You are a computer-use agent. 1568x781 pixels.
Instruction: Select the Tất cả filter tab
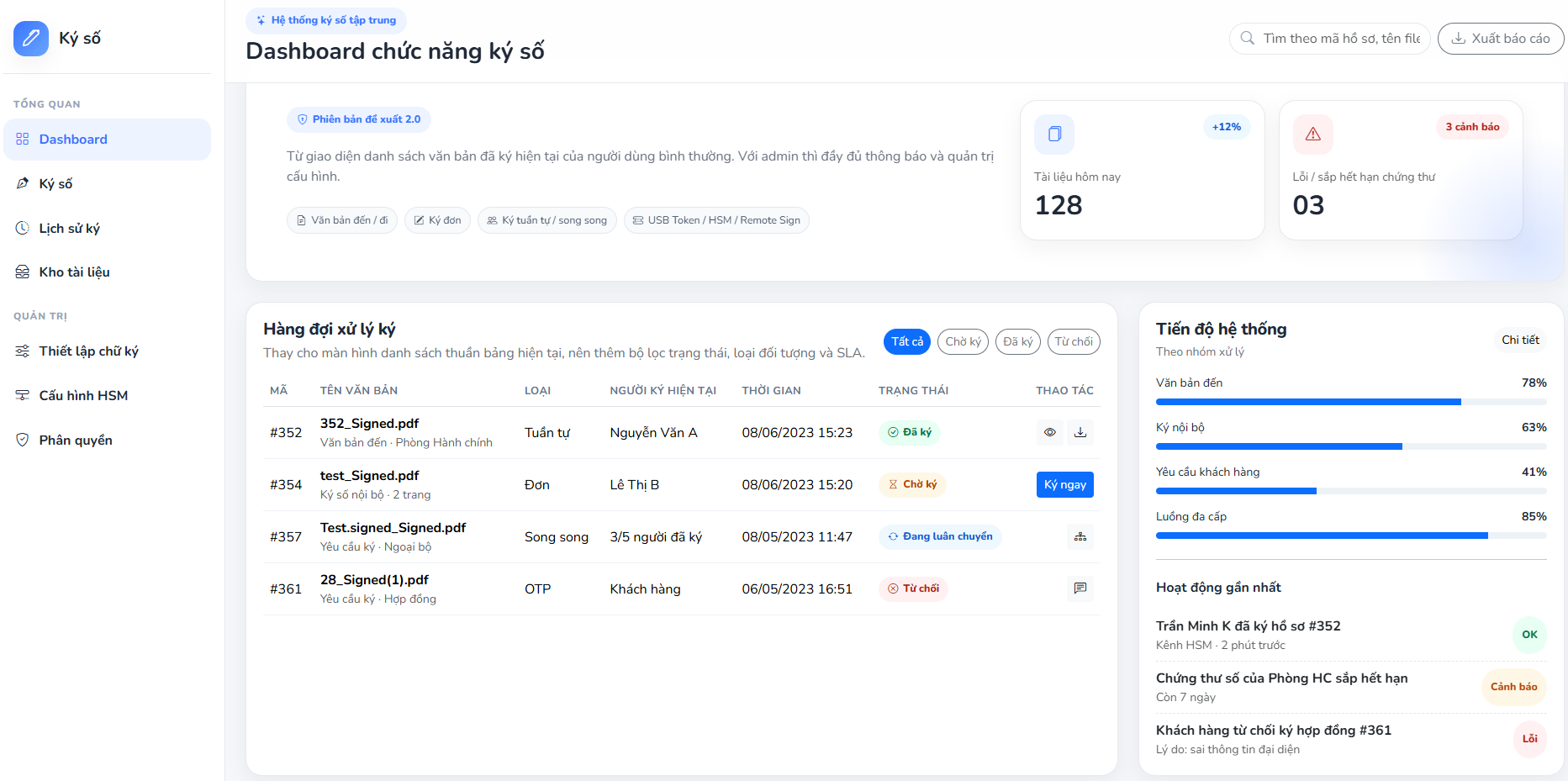(907, 341)
